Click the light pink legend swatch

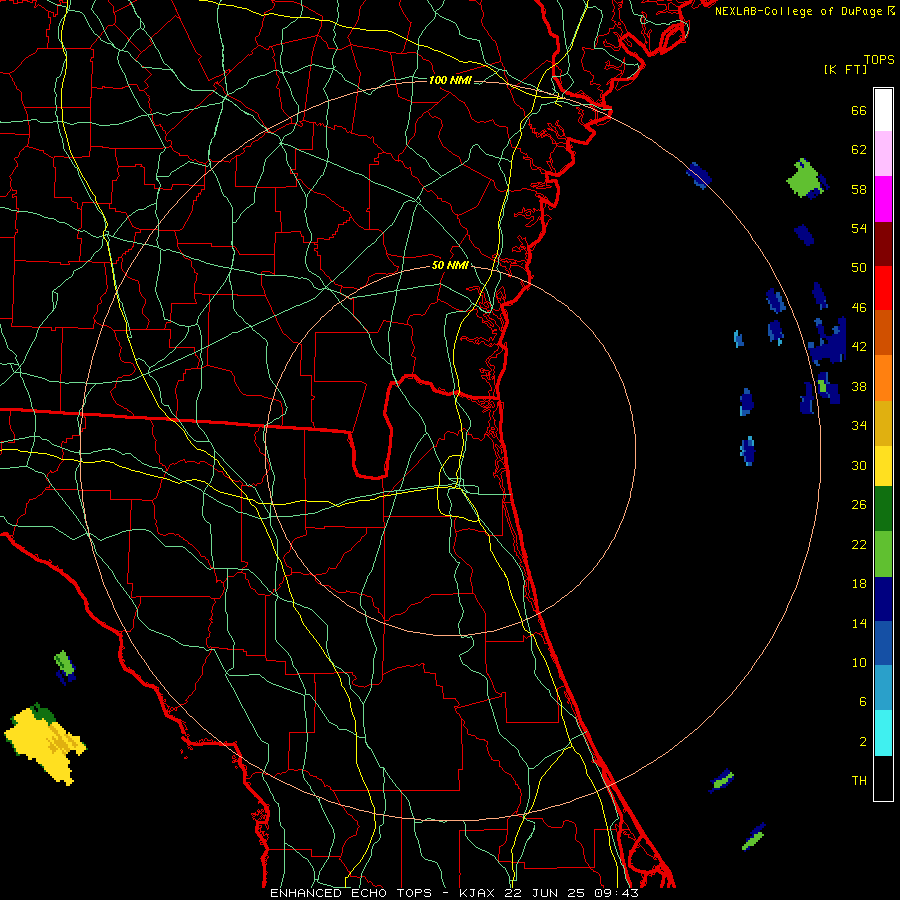pyautogui.click(x=883, y=153)
